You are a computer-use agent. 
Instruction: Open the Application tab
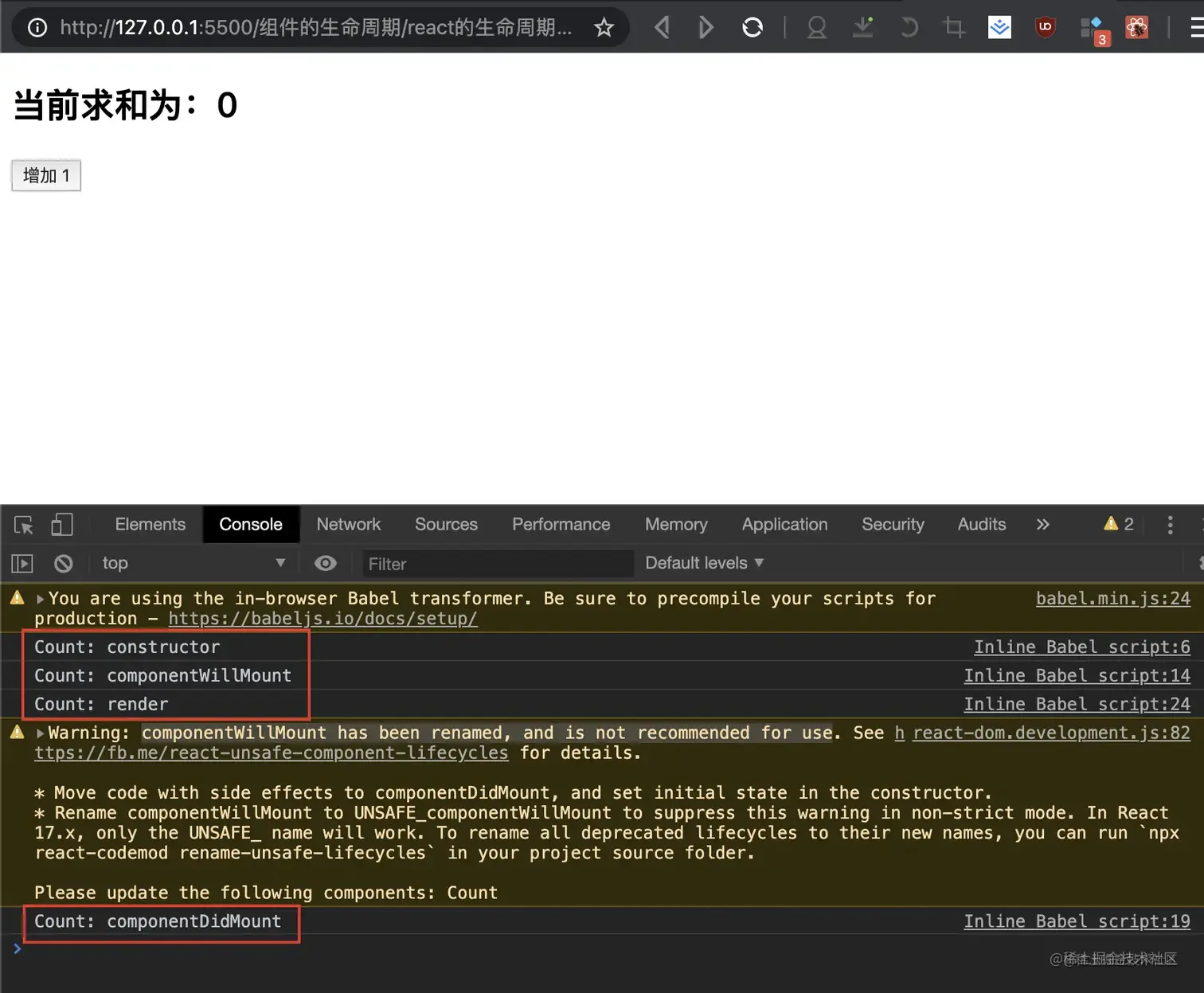785,524
